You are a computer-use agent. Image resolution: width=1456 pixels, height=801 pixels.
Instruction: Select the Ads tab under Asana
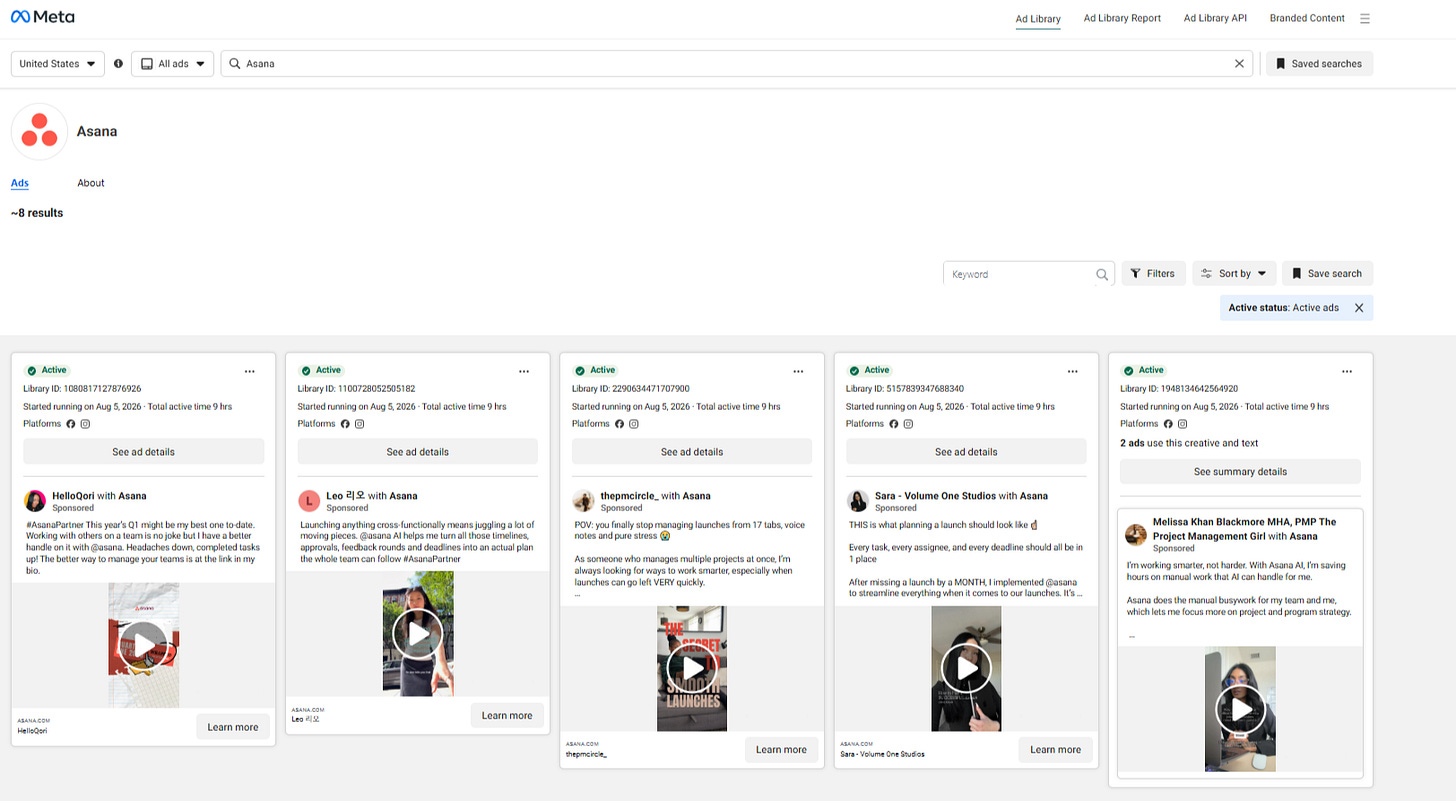click(x=20, y=183)
